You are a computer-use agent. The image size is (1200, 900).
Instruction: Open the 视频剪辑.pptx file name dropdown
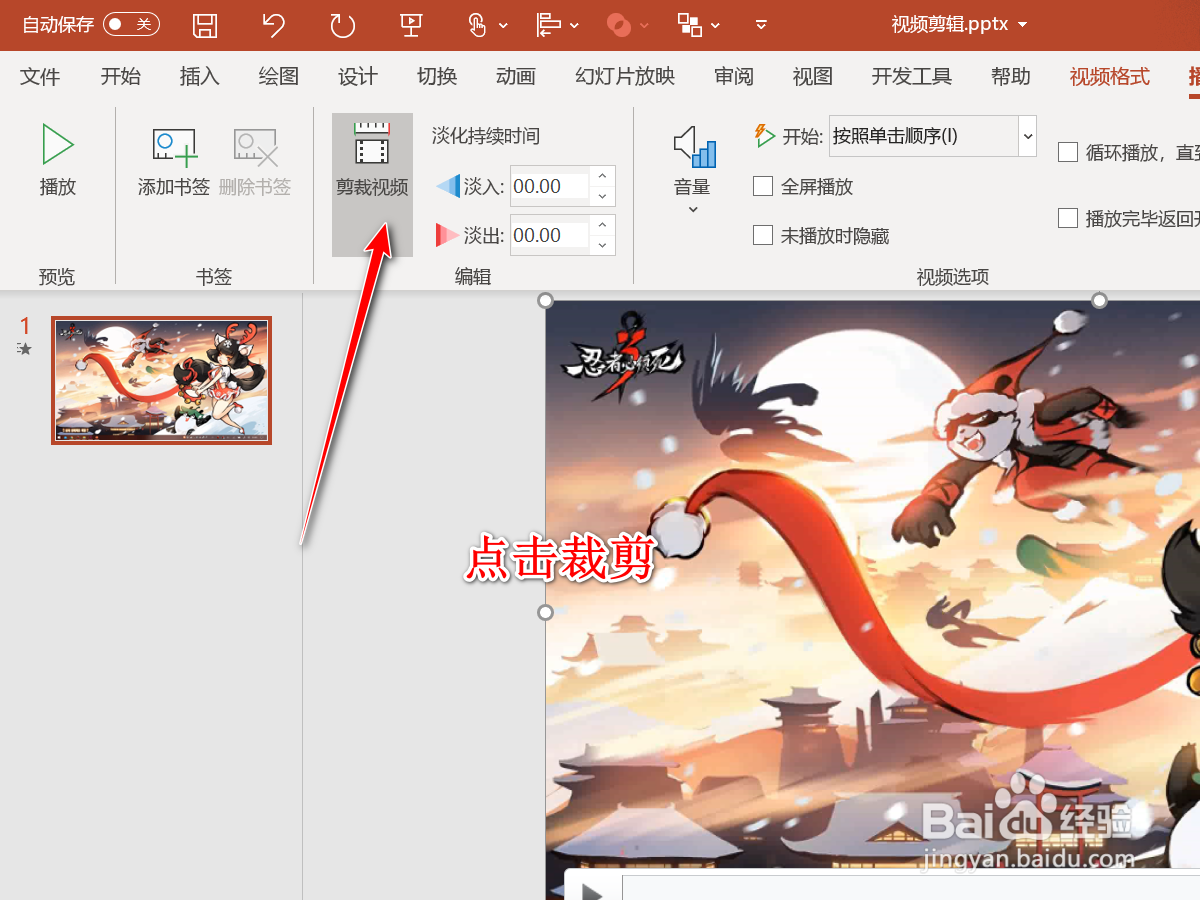(x=1023, y=25)
